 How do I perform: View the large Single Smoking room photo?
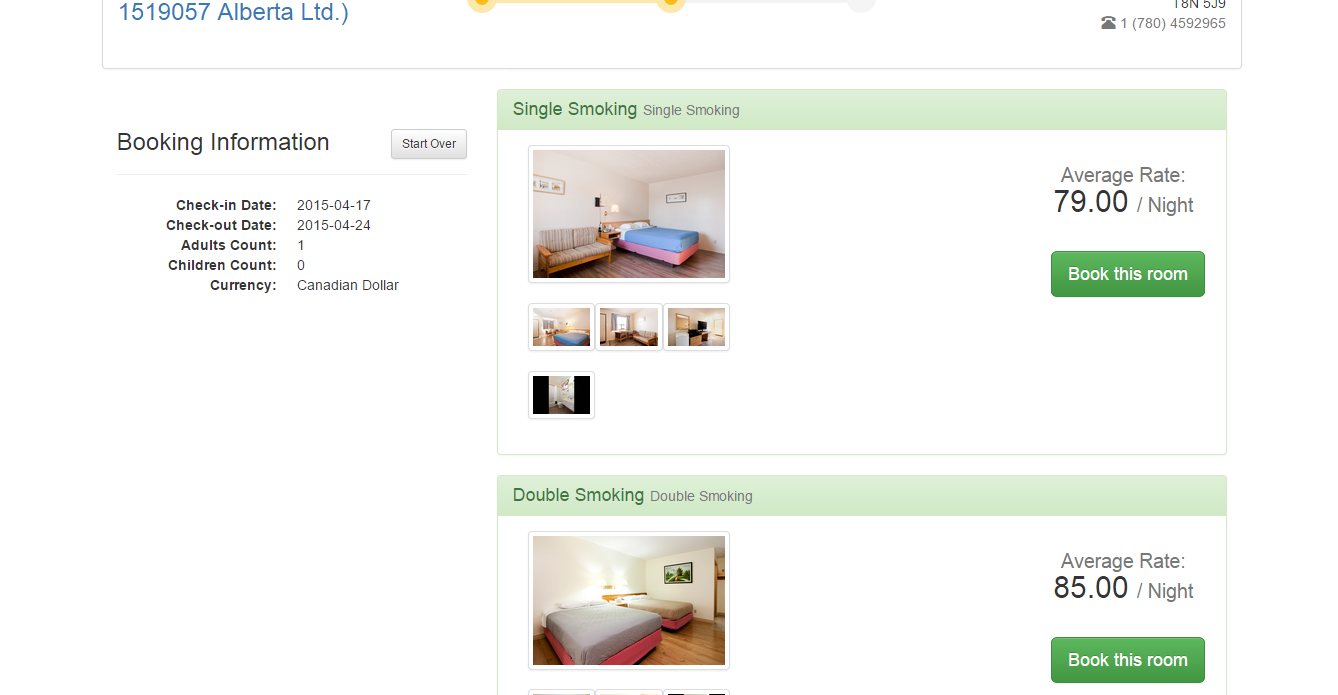coord(629,214)
